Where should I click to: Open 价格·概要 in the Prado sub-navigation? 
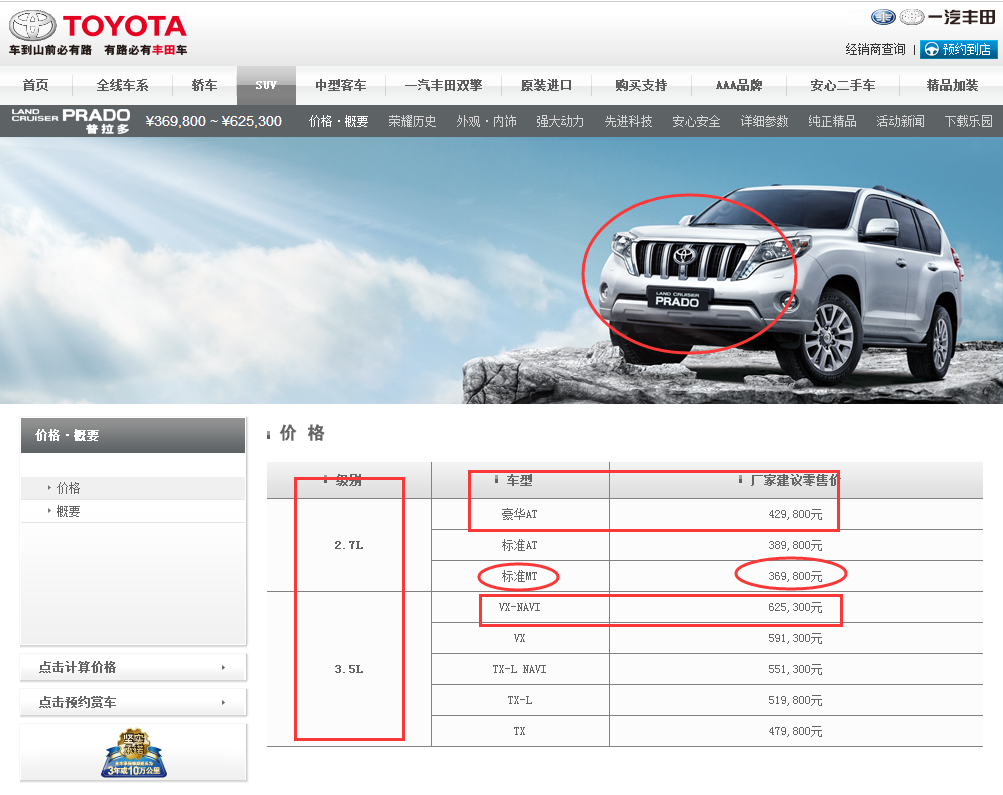[x=338, y=122]
